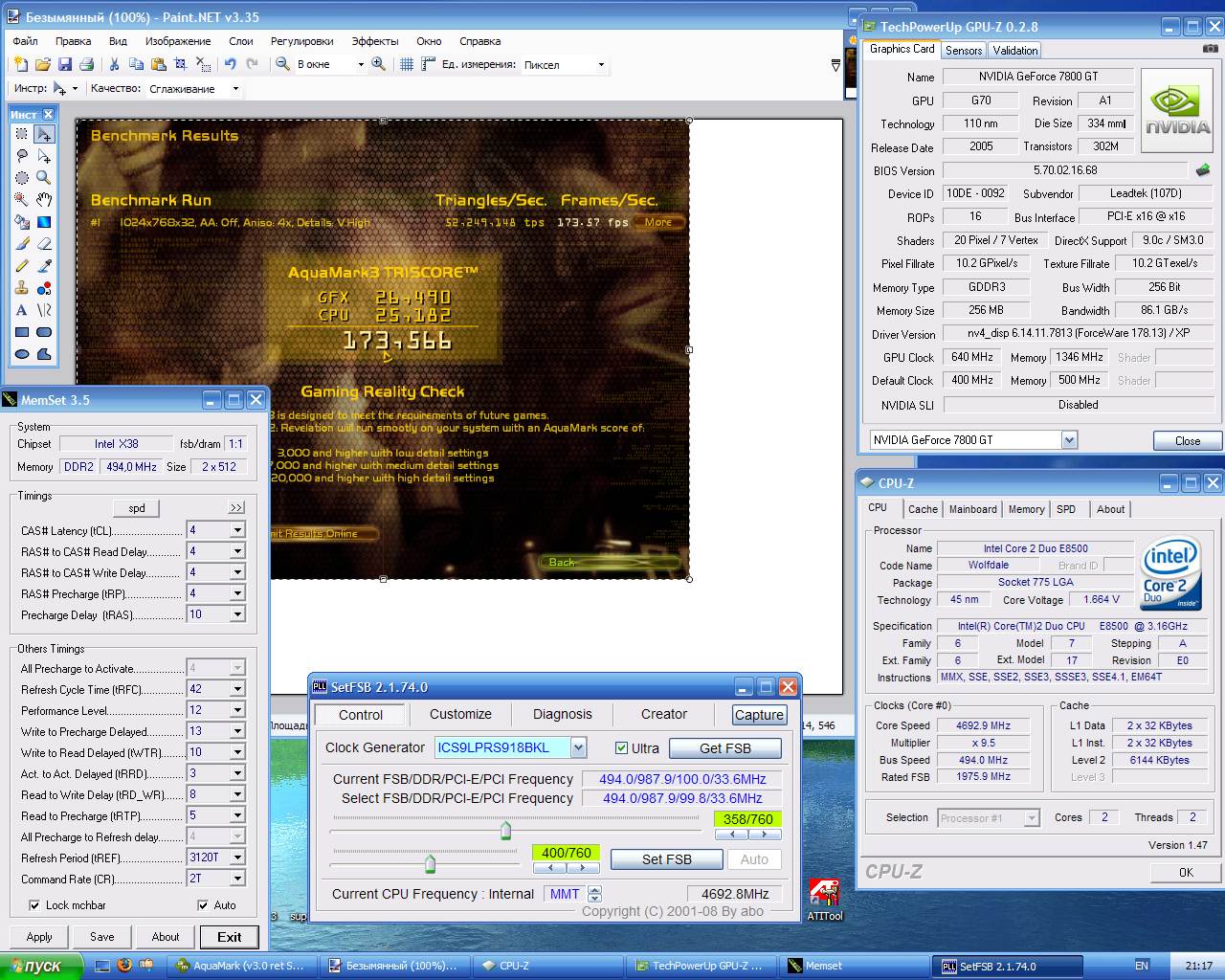Expand MemSet timings with the >> button
1225x980 pixels.
point(236,508)
